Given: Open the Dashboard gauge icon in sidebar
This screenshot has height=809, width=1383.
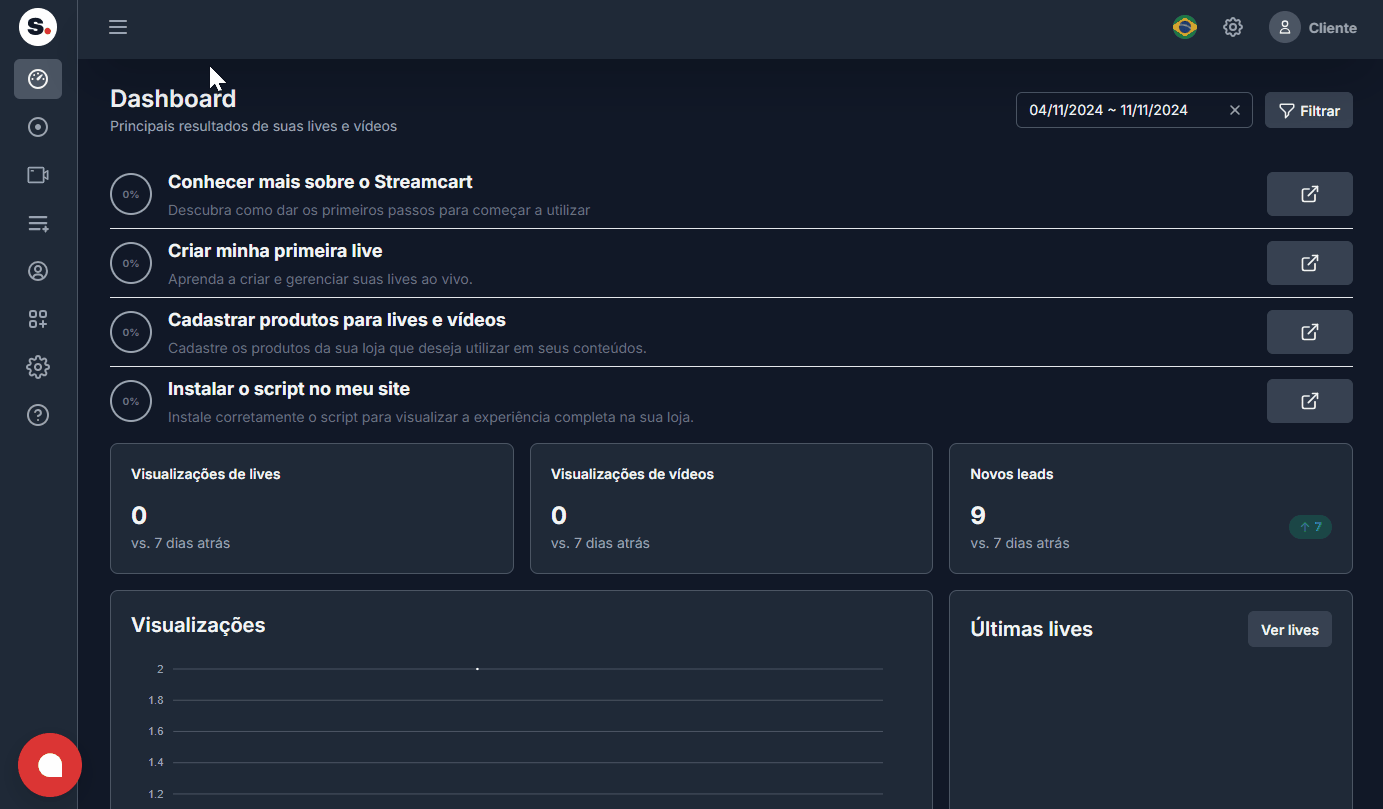Looking at the screenshot, I should tap(38, 79).
